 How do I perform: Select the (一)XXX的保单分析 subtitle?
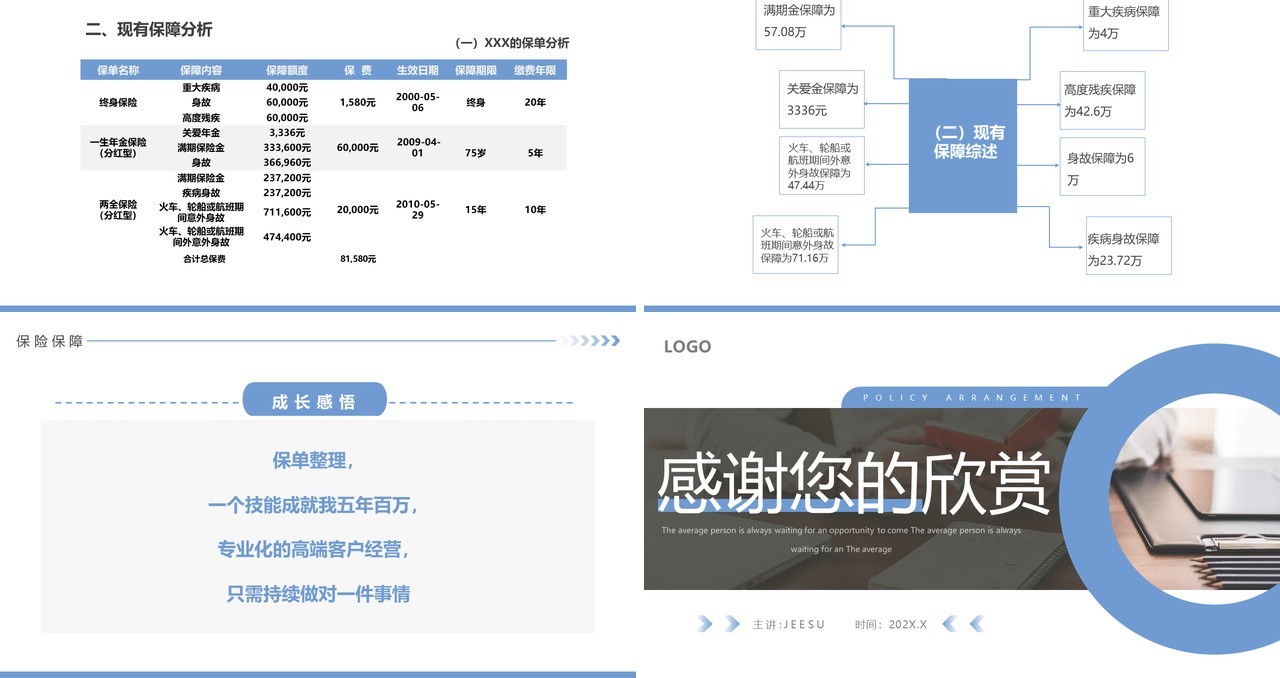[x=512, y=43]
